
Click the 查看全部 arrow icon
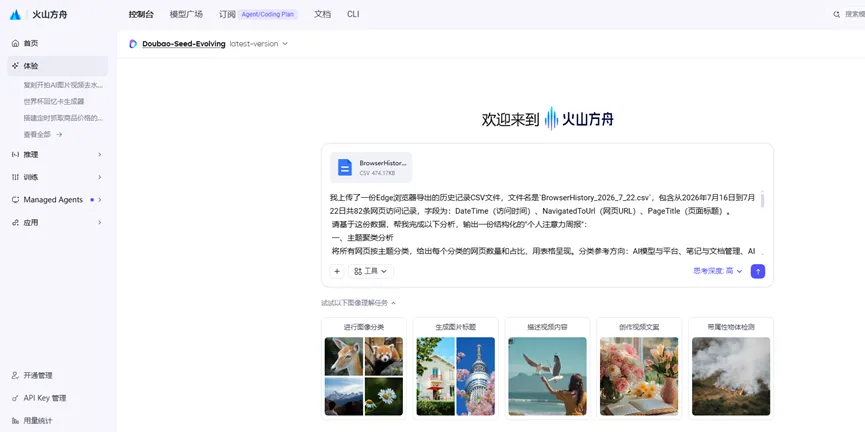[x=59, y=134]
